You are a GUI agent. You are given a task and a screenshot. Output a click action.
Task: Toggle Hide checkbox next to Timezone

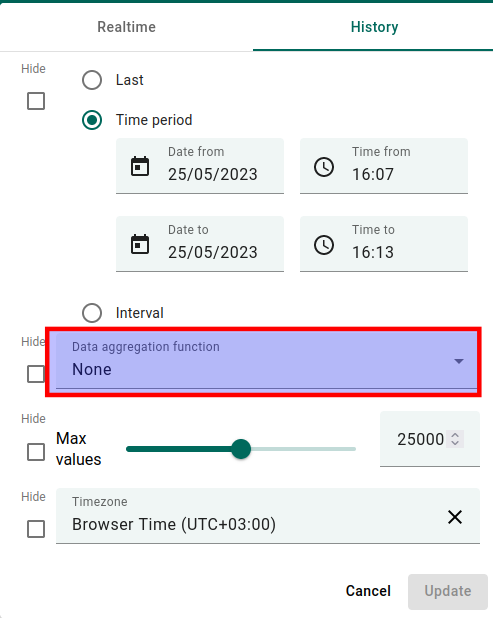tap(36, 529)
